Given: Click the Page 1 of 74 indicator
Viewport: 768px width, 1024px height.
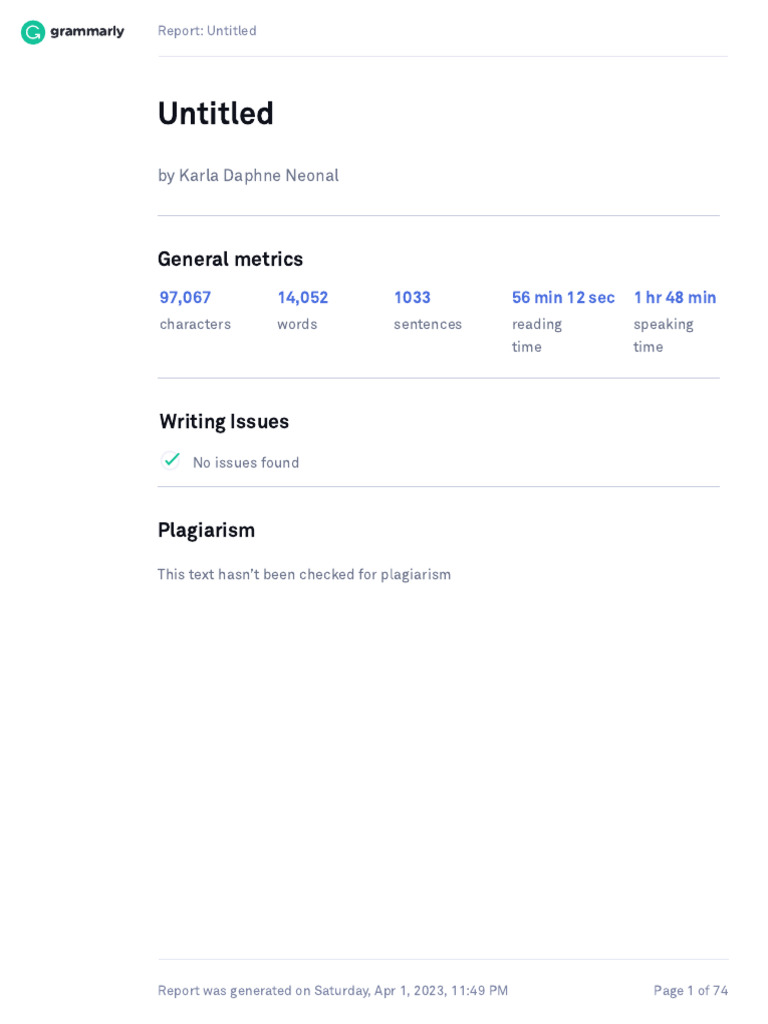Looking at the screenshot, I should [691, 990].
